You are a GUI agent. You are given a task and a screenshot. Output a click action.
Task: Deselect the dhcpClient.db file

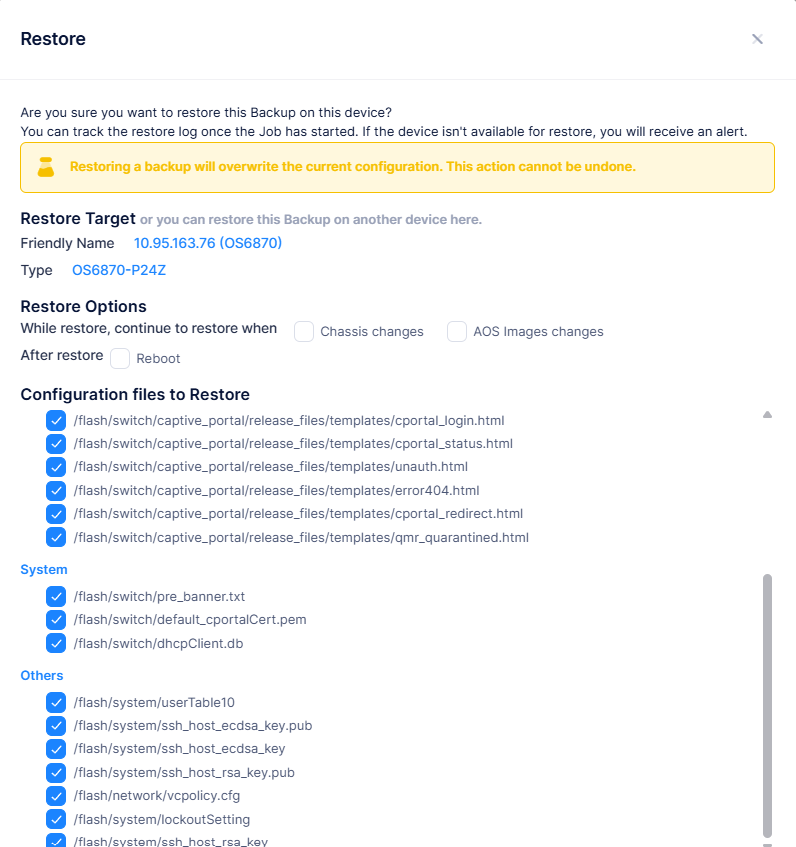click(56, 643)
